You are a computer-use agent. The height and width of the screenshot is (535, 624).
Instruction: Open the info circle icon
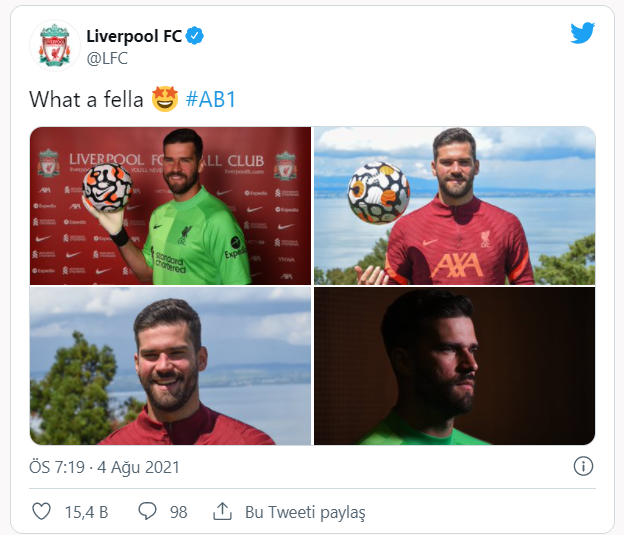(584, 466)
